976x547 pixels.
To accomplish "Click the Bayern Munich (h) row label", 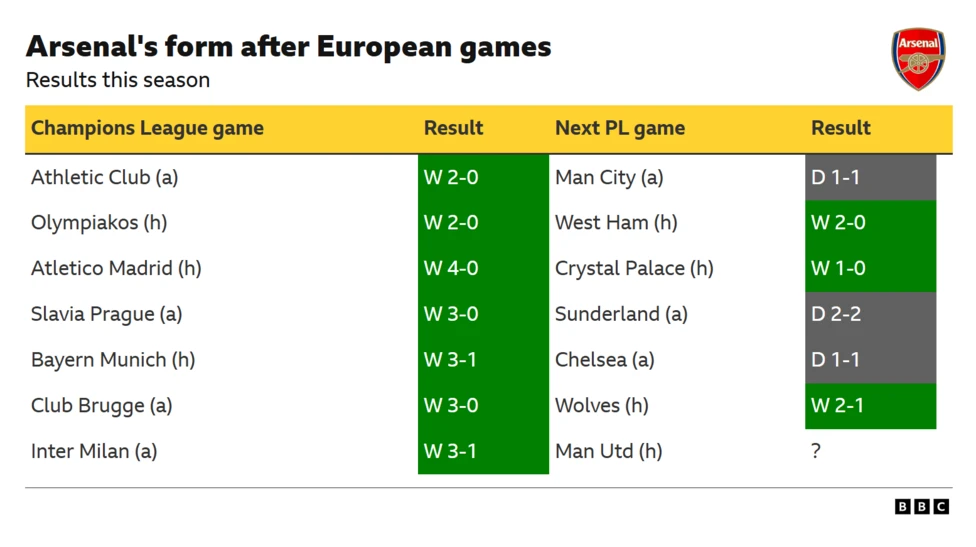I will click(113, 360).
